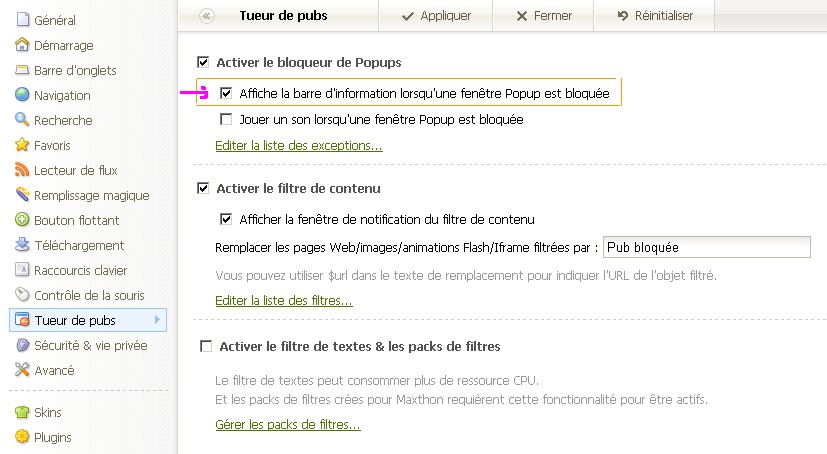Viewport: 827px width, 454px height.
Task: Click the Plugins gear icon
Action: pyautogui.click(x=22, y=437)
